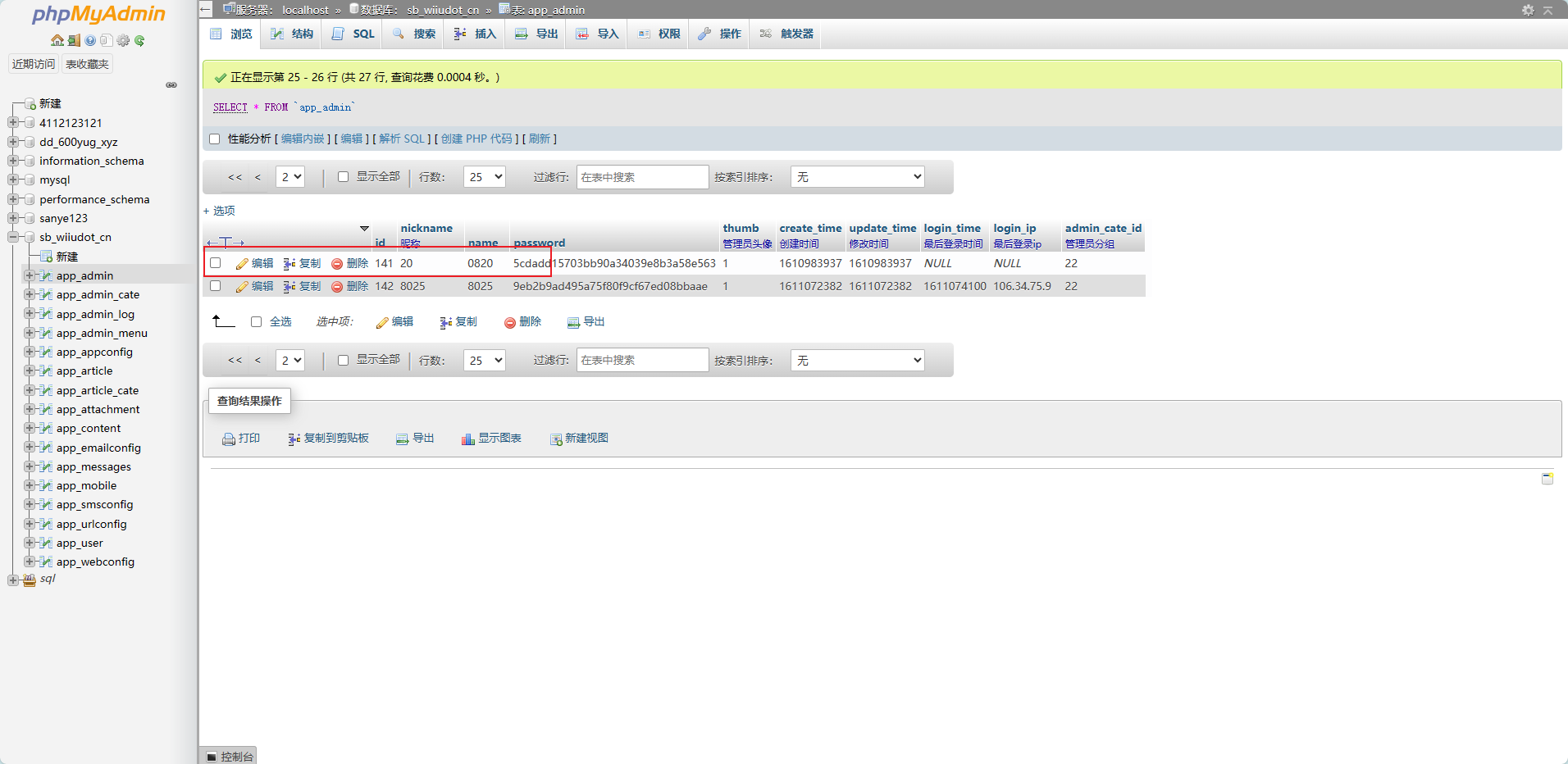1568x764 pixels.
Task: Tick the checkbox for row id 141
Action: tap(216, 263)
